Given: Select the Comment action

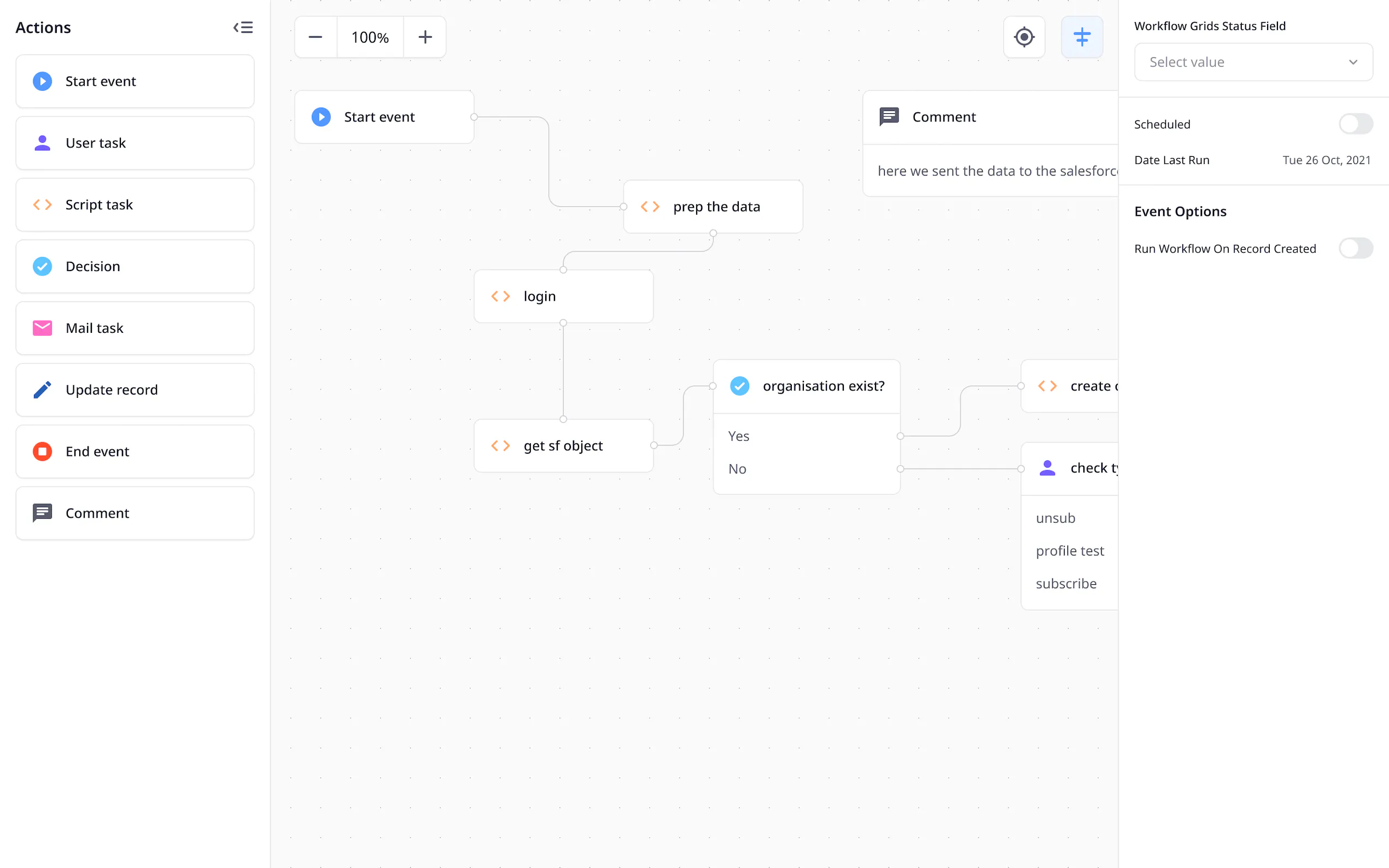Looking at the screenshot, I should [x=135, y=513].
